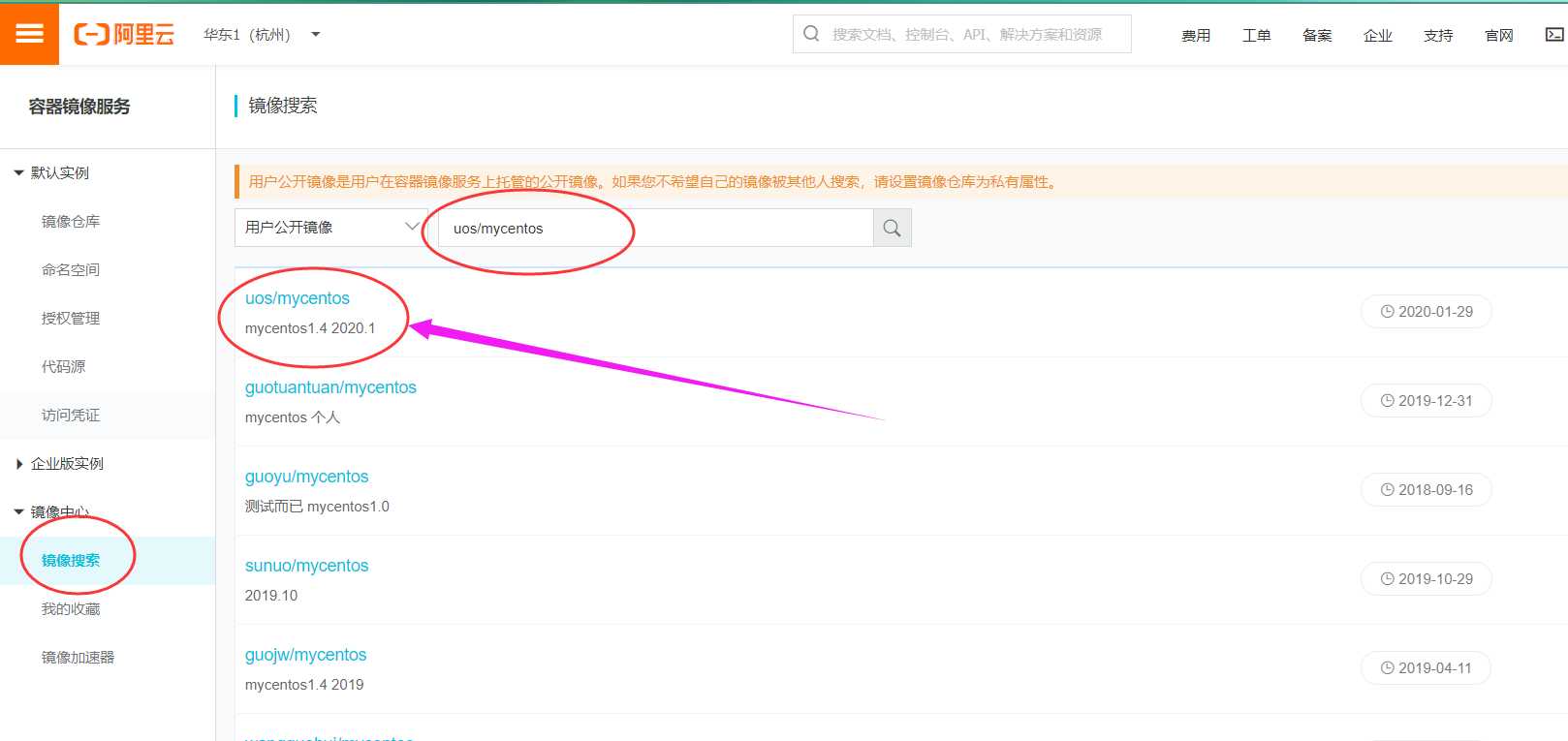Click the 2019-12-31 date badge
The image size is (1568, 741).
tap(1426, 401)
